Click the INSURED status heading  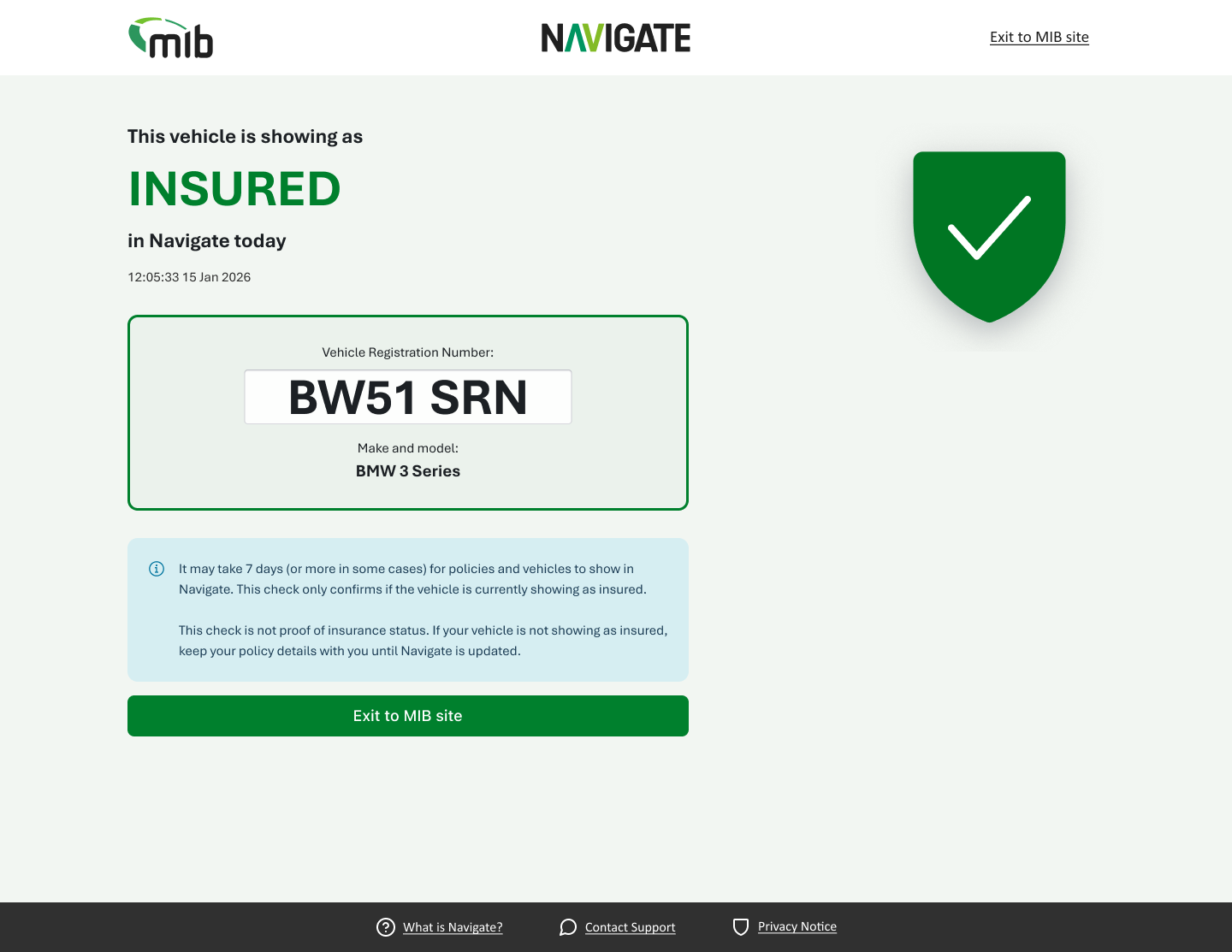234,189
